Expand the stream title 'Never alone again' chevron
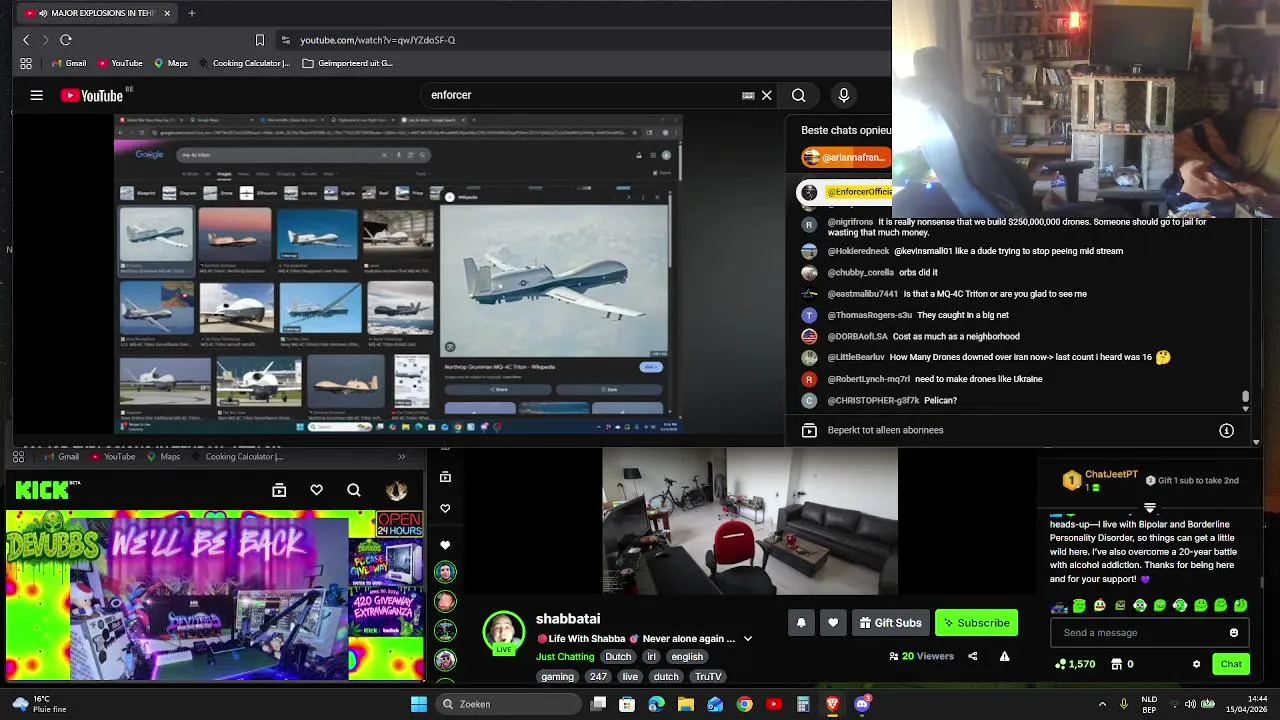The width and height of the screenshot is (1280, 720). [747, 639]
